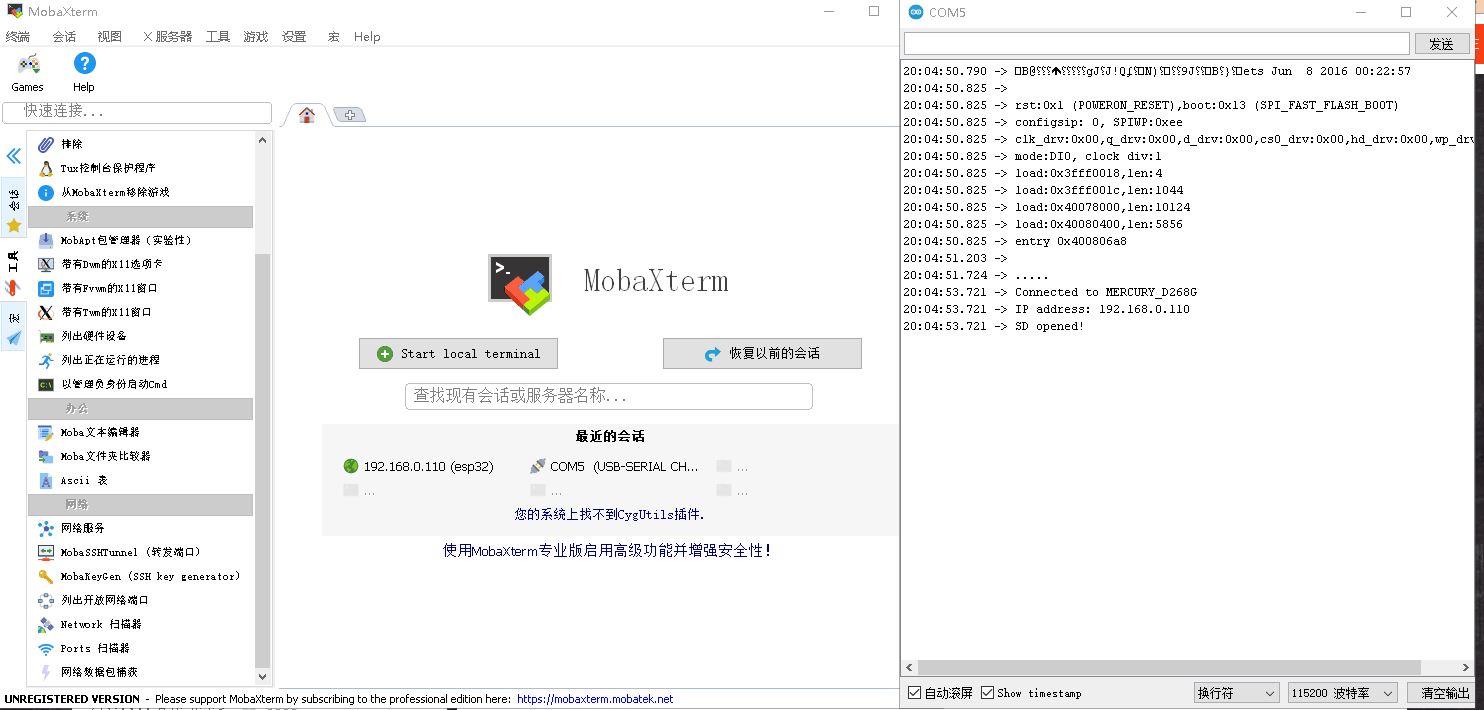This screenshot has height=710, width=1484.
Task: Open the X 服务器 menu
Action: [168, 37]
